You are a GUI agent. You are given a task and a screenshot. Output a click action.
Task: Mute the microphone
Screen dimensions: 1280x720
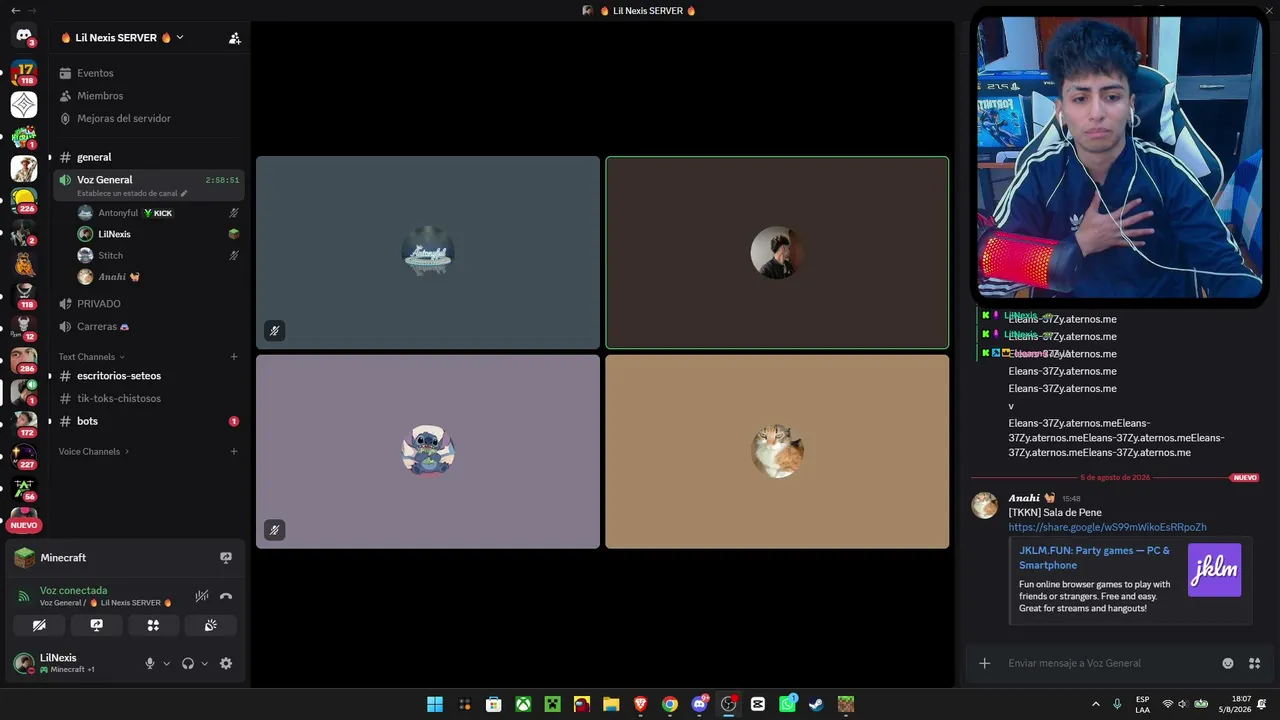(x=150, y=663)
